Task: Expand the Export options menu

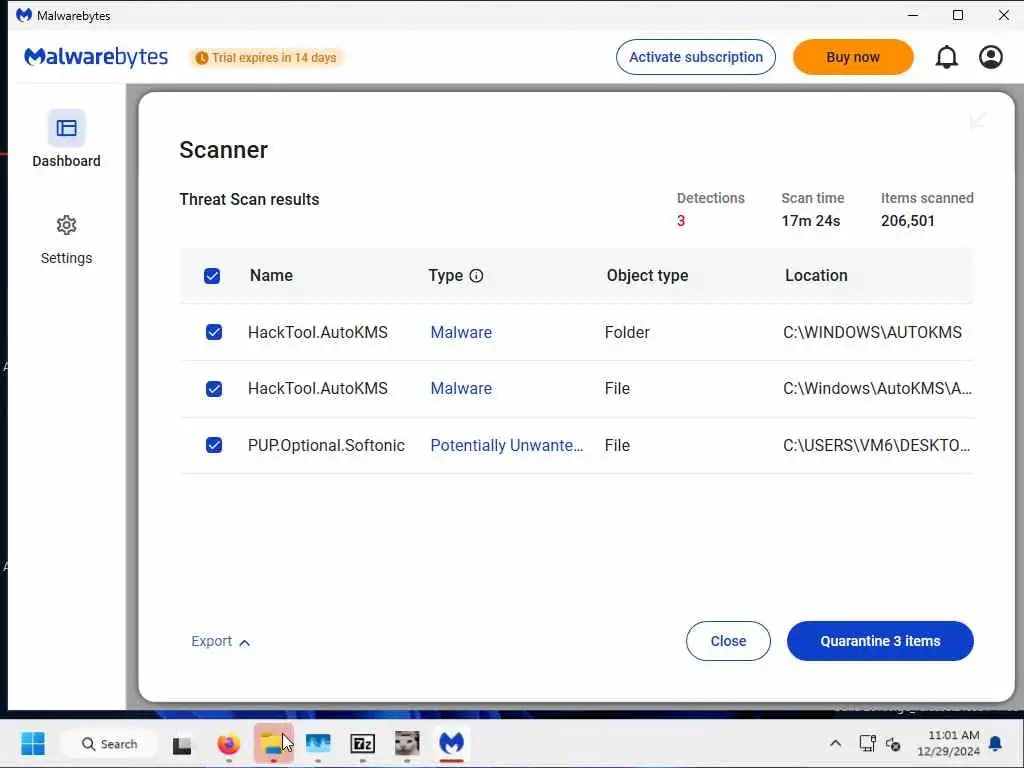Action: coord(221,641)
